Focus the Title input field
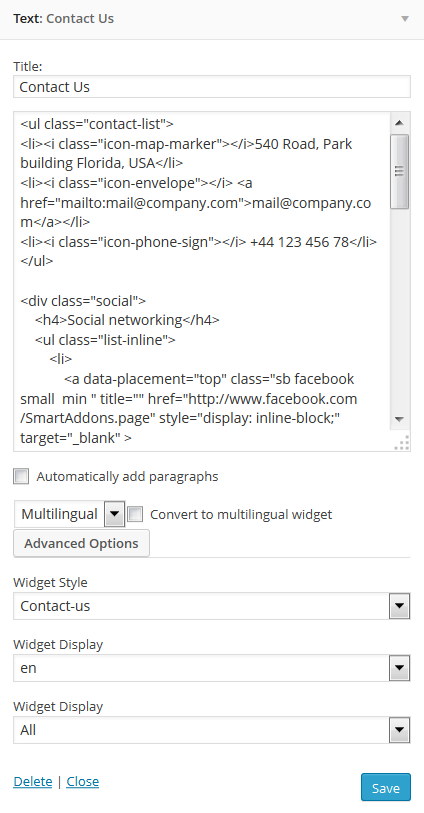This screenshot has width=424, height=813. point(211,87)
